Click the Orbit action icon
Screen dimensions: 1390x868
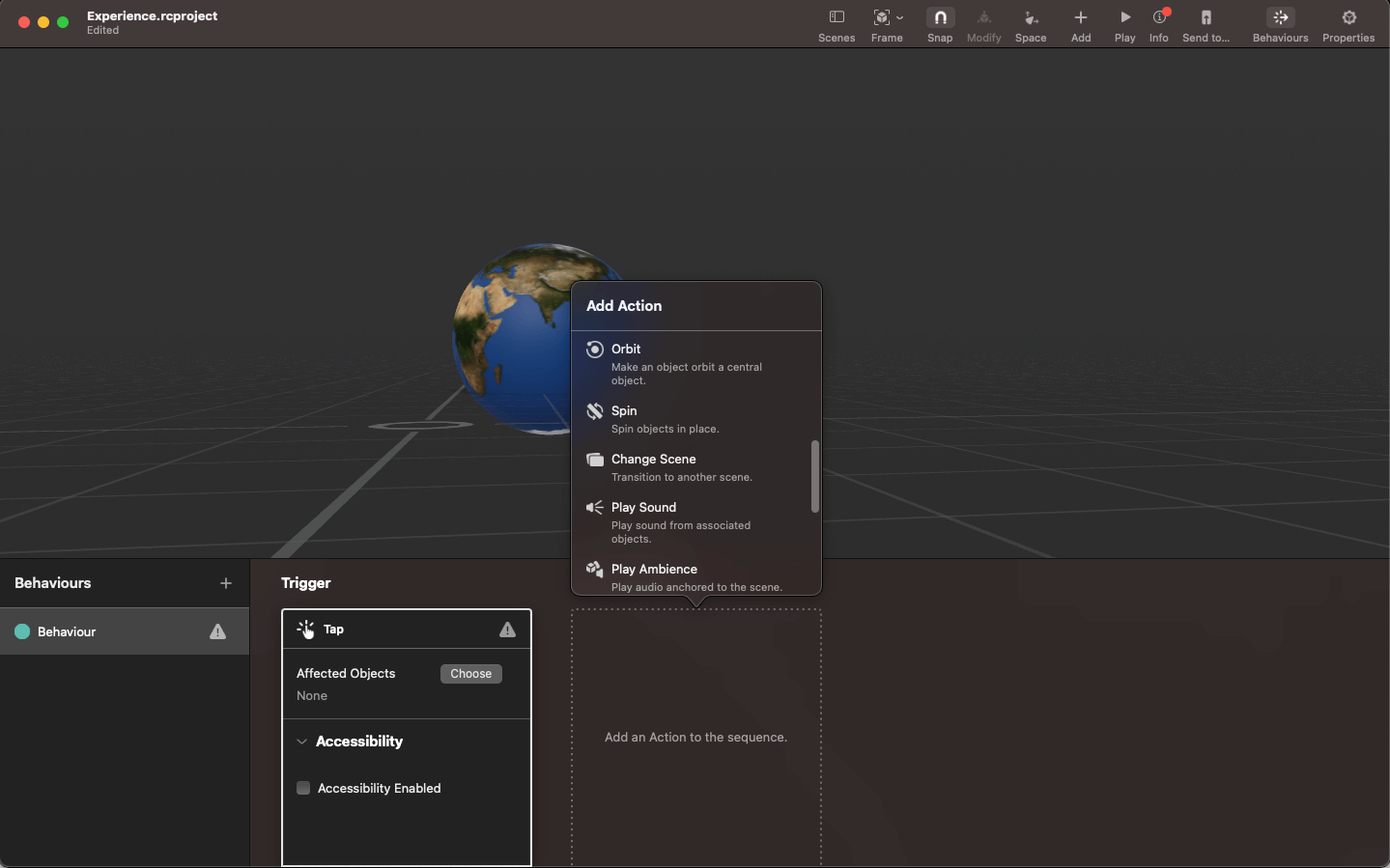(x=595, y=350)
